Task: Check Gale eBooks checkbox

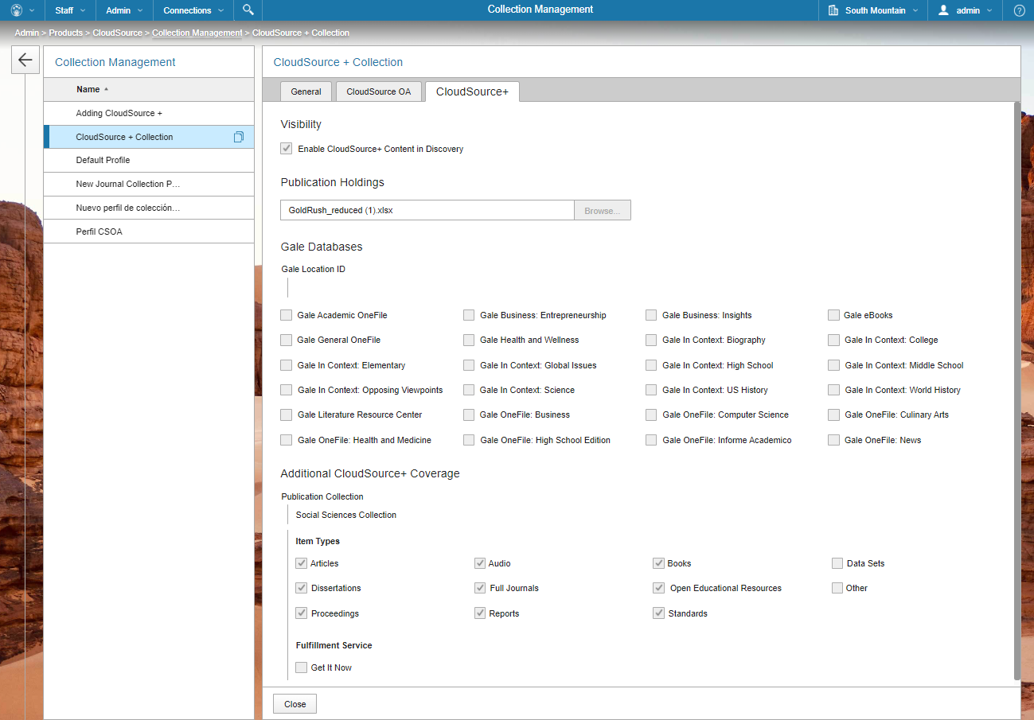Action: point(834,315)
